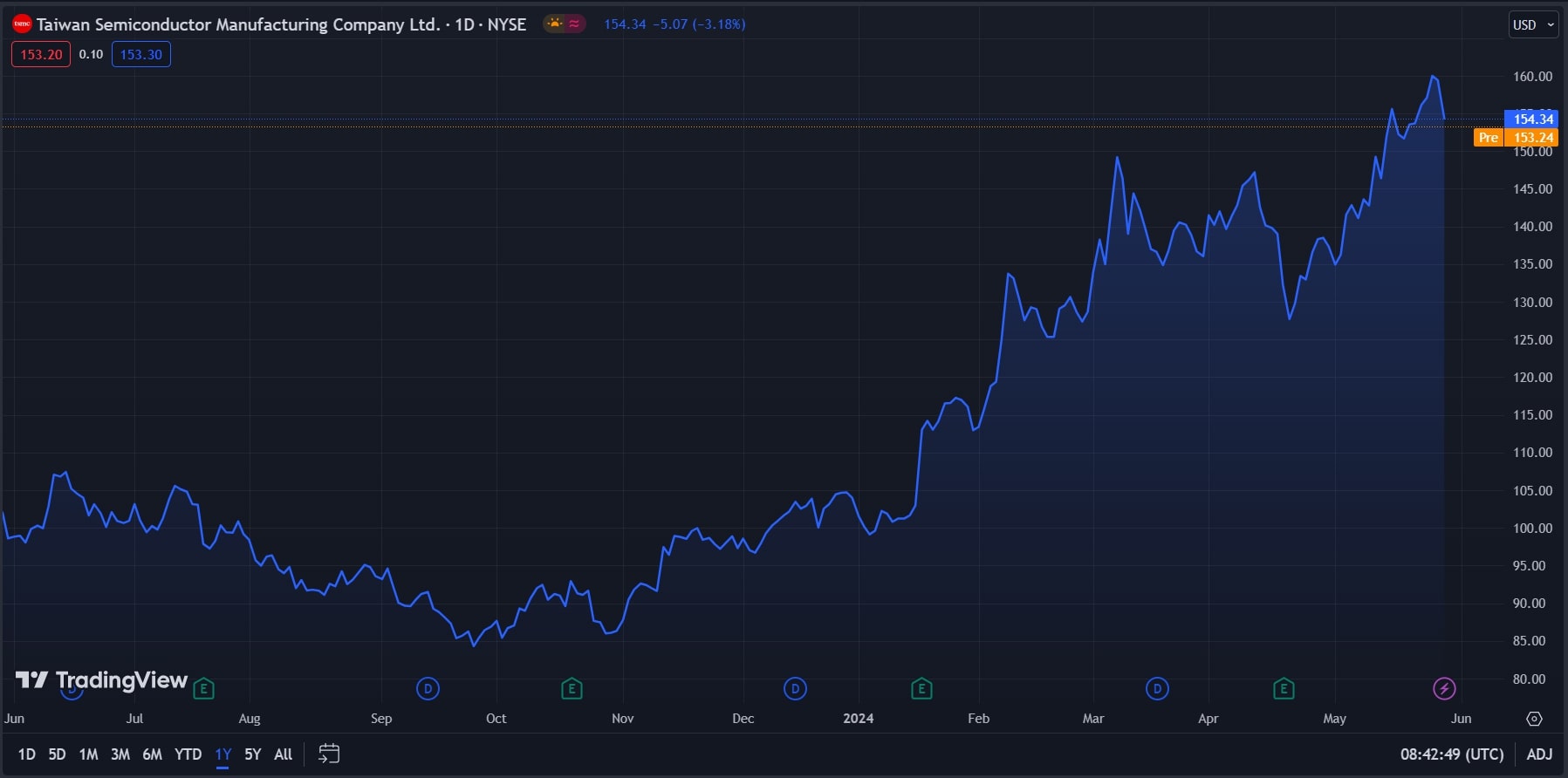Viewport: 1568px width, 778px height.
Task: Select the 5Y time range
Action: [x=252, y=754]
